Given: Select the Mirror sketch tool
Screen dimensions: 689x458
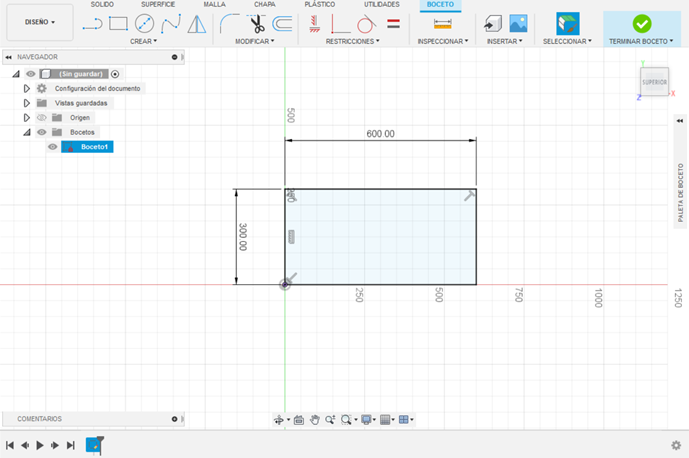Looking at the screenshot, I should tap(196, 24).
